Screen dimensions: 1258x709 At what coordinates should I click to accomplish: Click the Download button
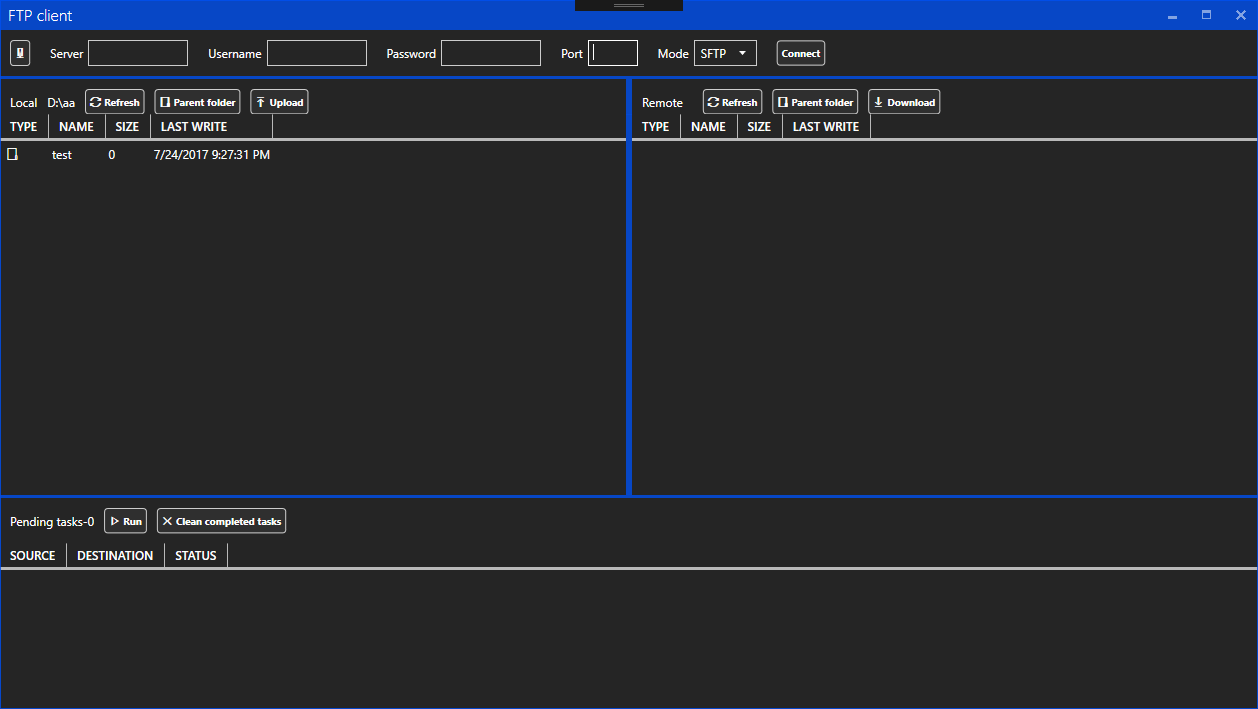(x=904, y=102)
